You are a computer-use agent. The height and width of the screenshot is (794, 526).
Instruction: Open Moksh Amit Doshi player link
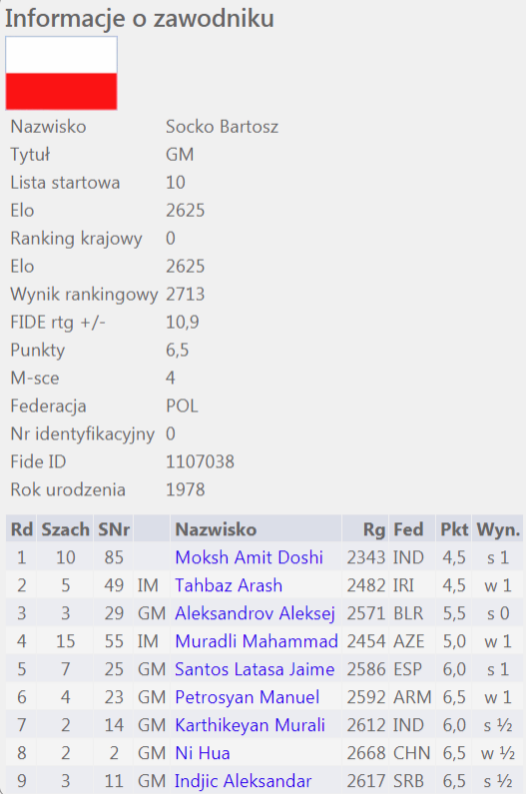(249, 558)
